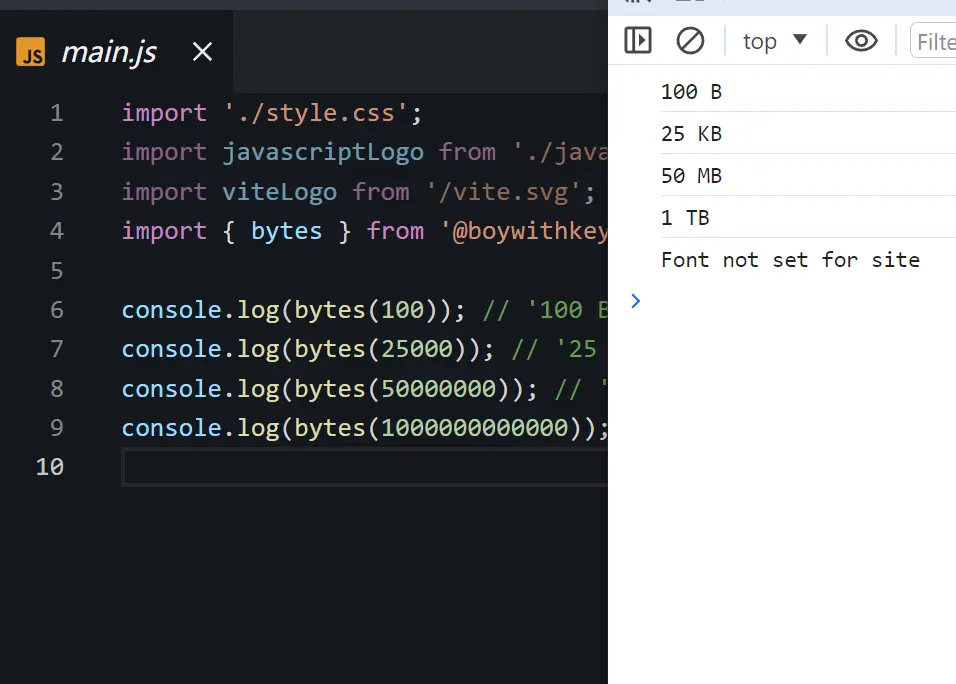Create live expression with the eye icon
Viewport: 956px width, 684px height.
tap(861, 41)
